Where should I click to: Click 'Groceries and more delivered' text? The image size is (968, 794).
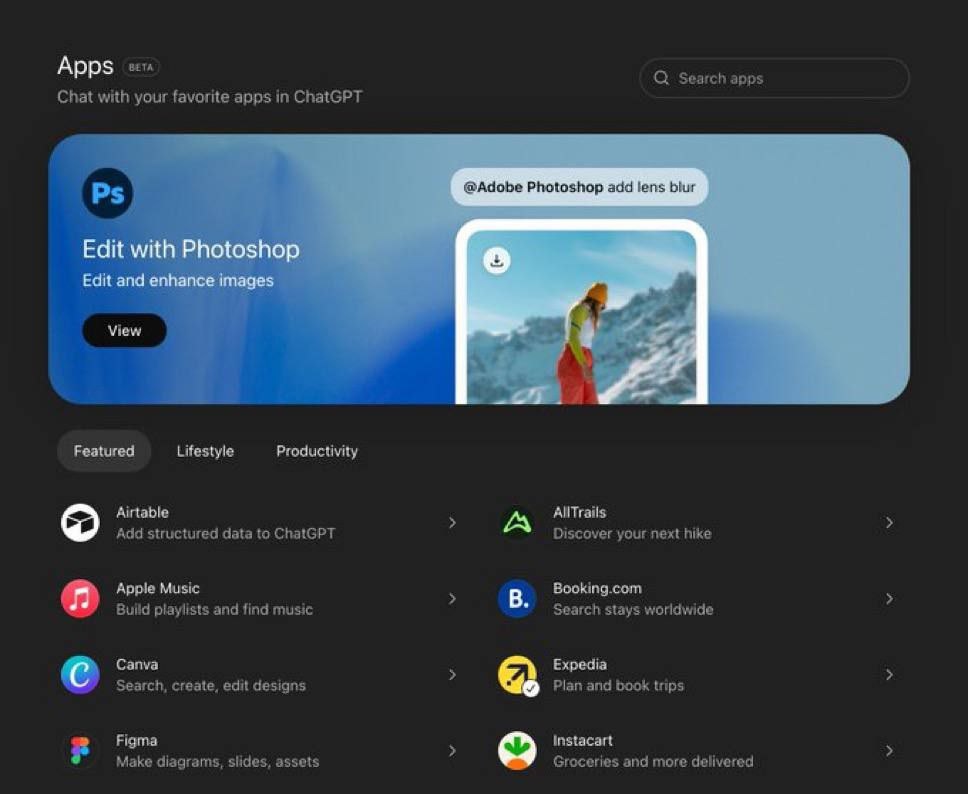point(653,761)
